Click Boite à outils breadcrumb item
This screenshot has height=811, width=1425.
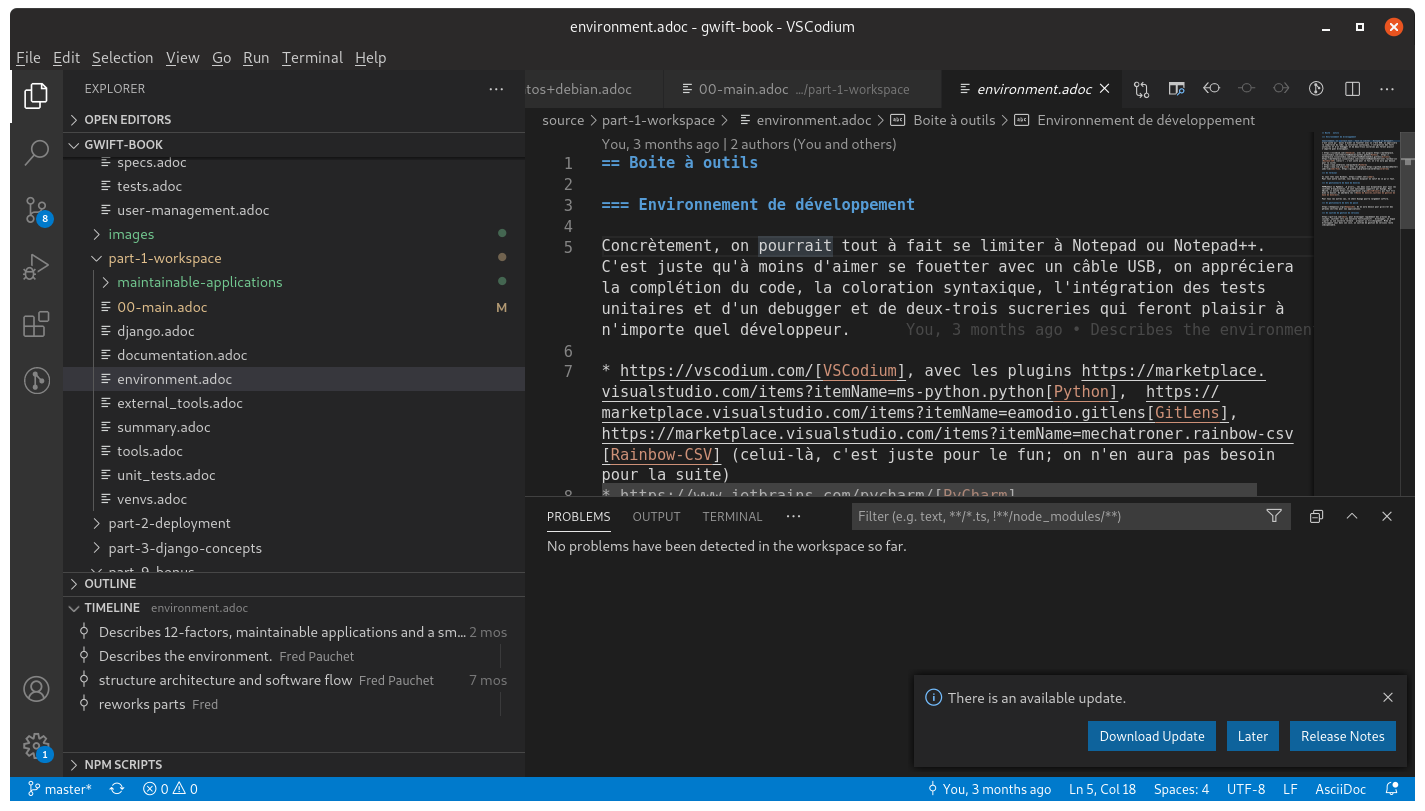click(954, 120)
